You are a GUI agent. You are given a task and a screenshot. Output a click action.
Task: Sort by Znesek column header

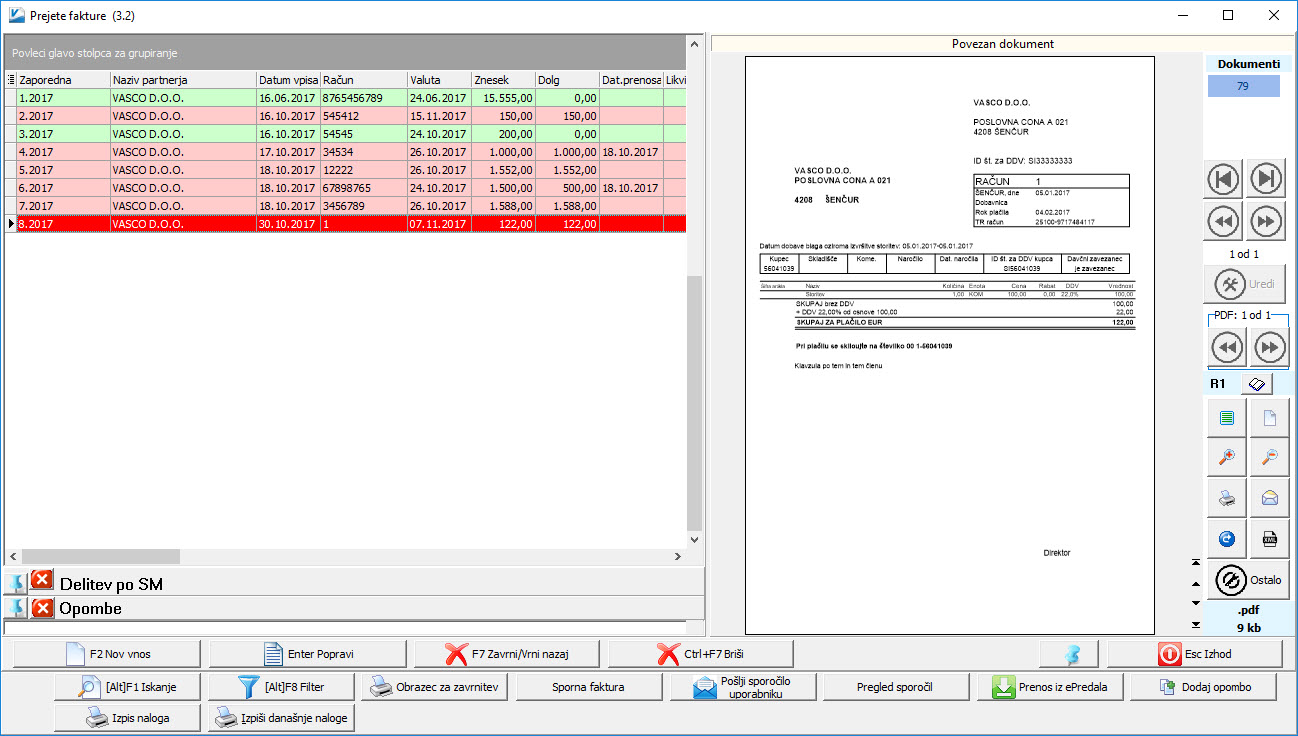(502, 80)
